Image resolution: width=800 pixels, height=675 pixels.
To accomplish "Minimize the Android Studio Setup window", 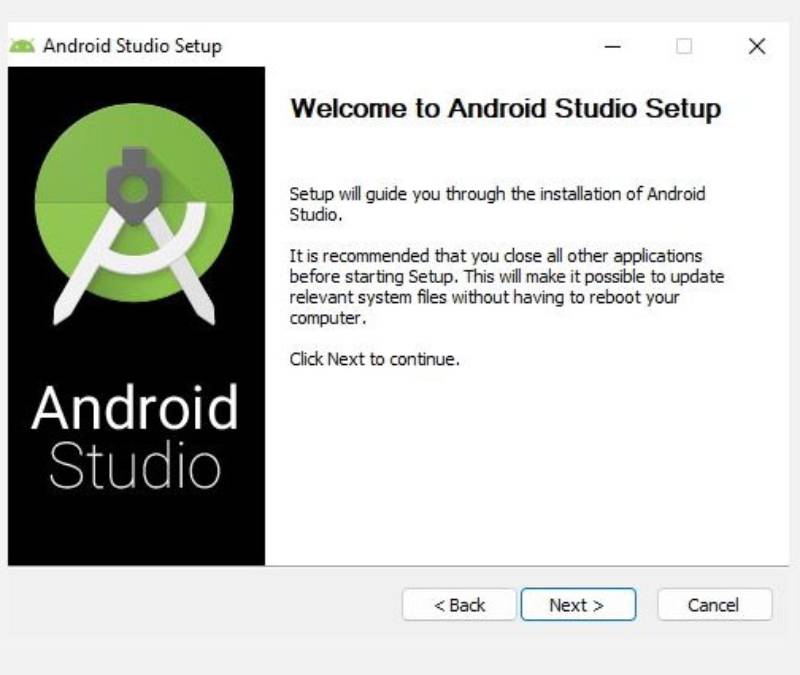I will pos(612,46).
